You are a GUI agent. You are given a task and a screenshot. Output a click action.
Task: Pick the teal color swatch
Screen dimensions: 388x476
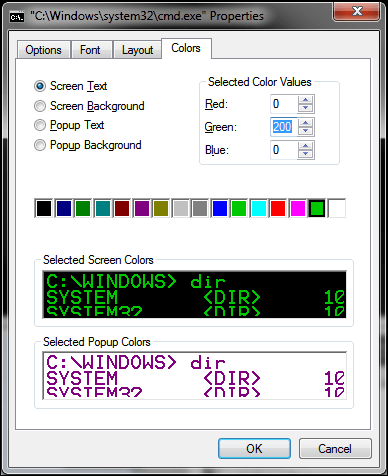102,208
